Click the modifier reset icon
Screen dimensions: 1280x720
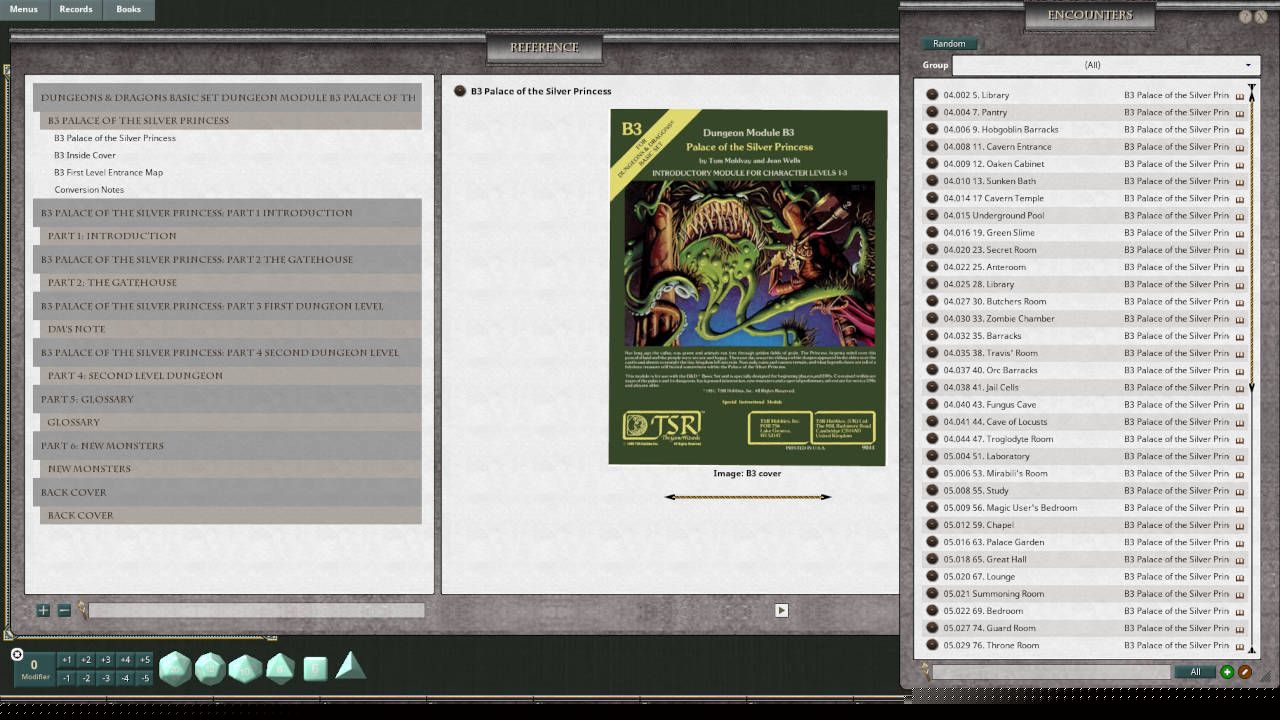coord(17,655)
